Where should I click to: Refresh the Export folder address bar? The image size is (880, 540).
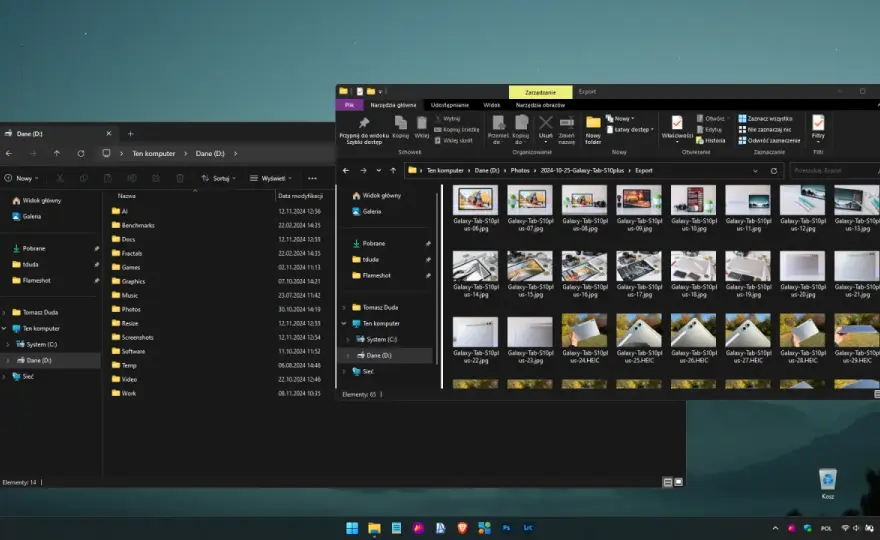point(774,171)
